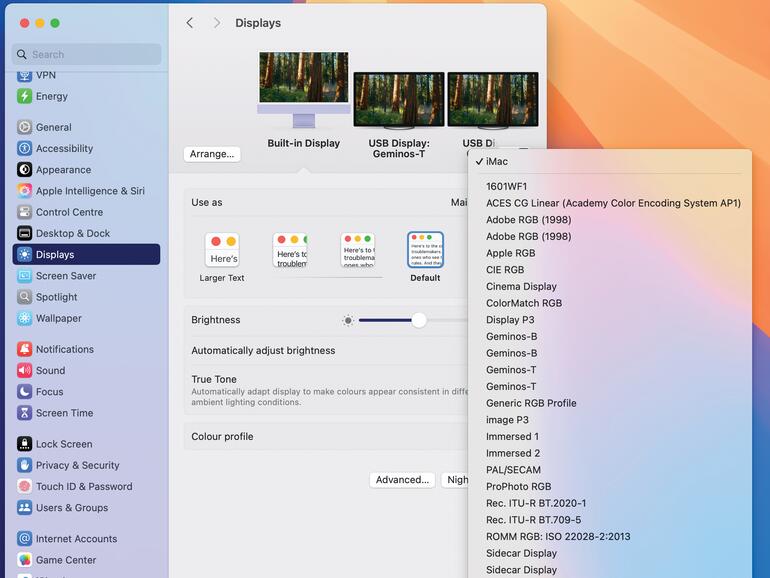Select Cinema Display menu entry

[521, 287]
